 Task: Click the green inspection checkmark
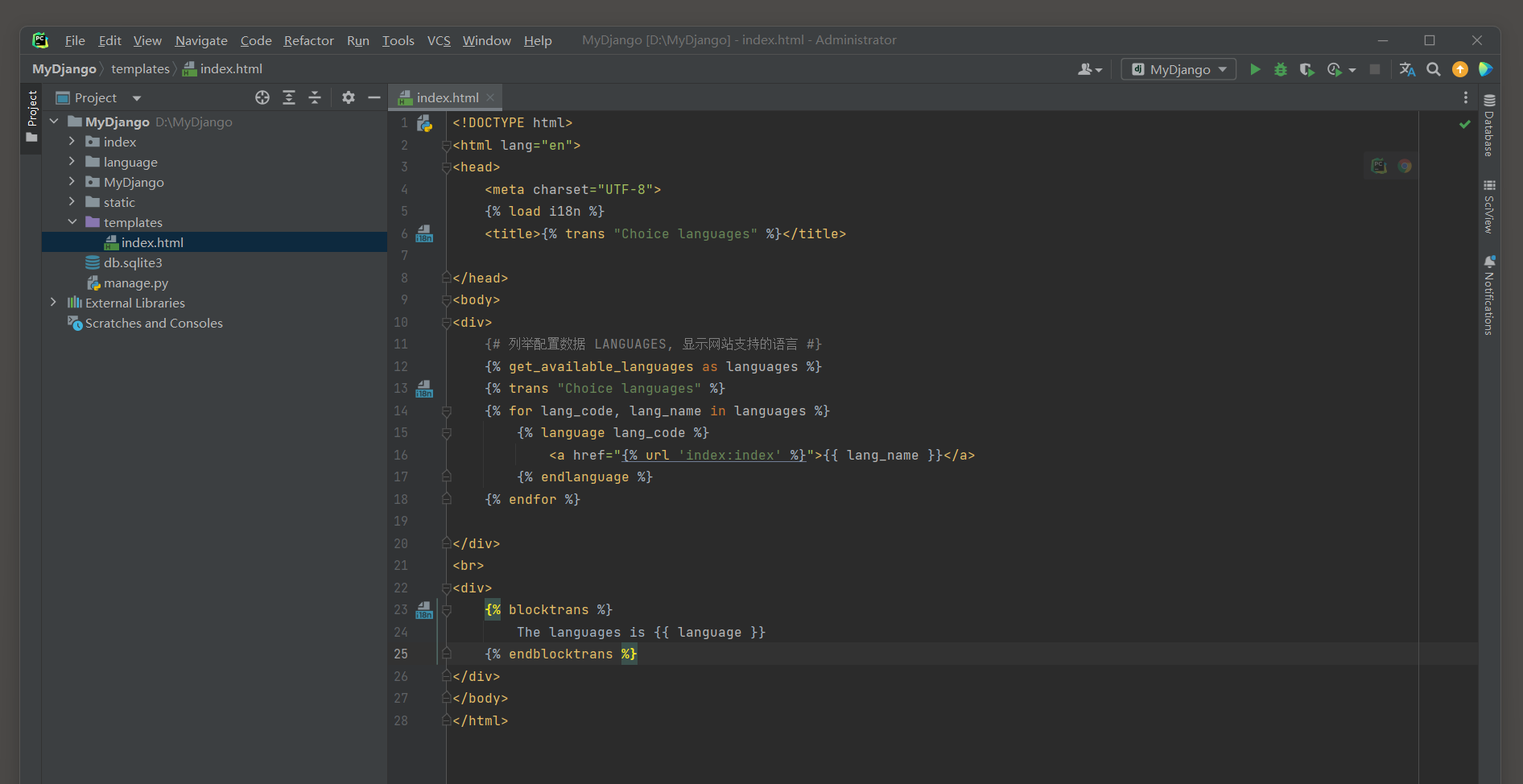click(x=1465, y=124)
